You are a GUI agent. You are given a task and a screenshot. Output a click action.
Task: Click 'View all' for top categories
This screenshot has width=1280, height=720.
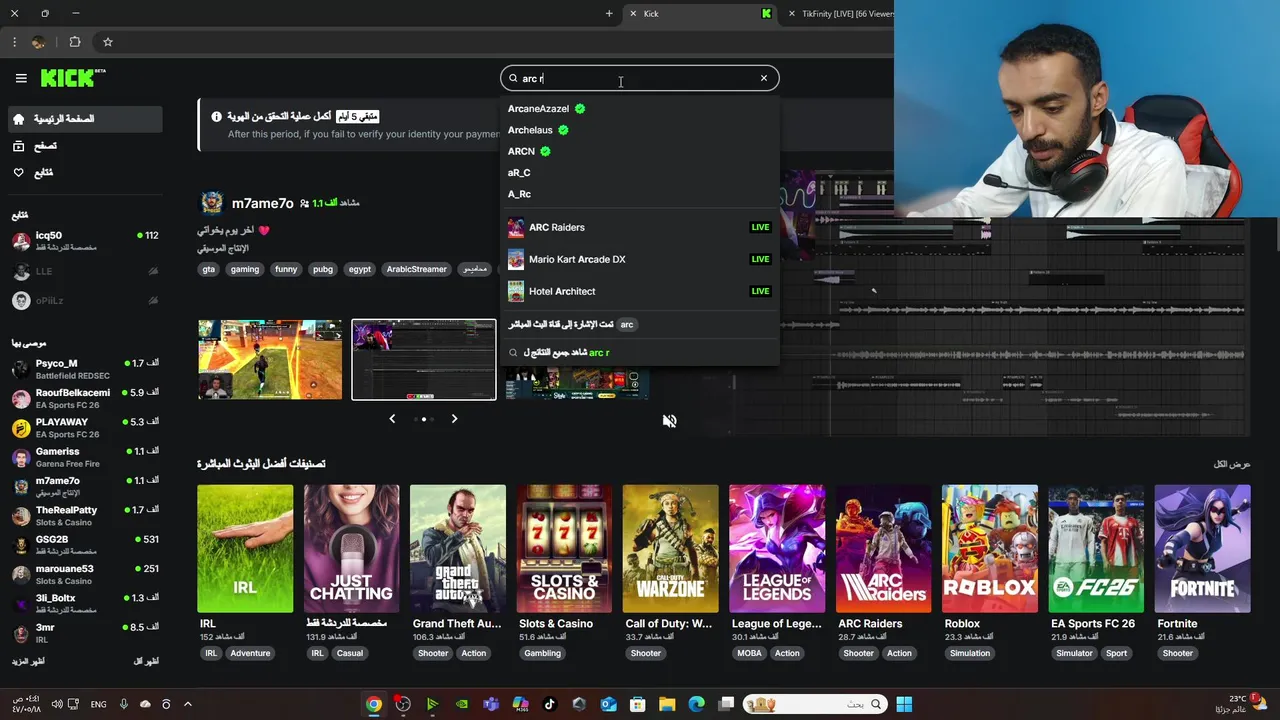click(x=1232, y=464)
